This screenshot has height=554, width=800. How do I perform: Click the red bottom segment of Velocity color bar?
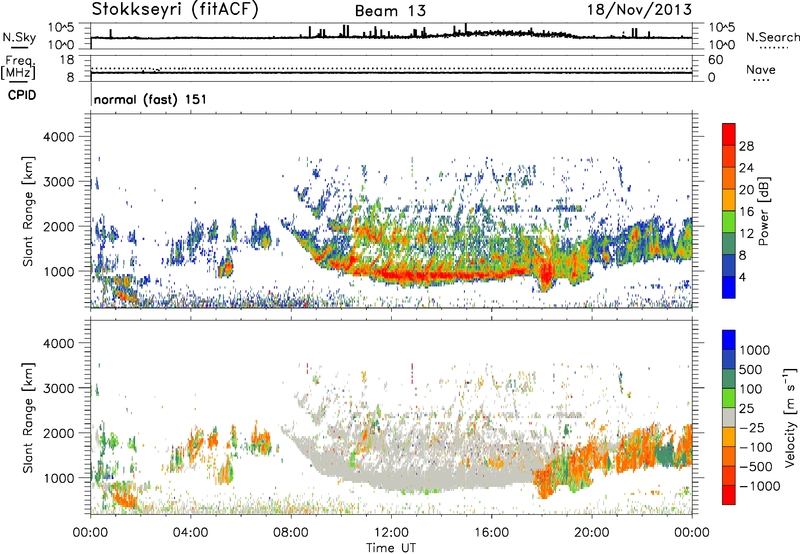(729, 495)
